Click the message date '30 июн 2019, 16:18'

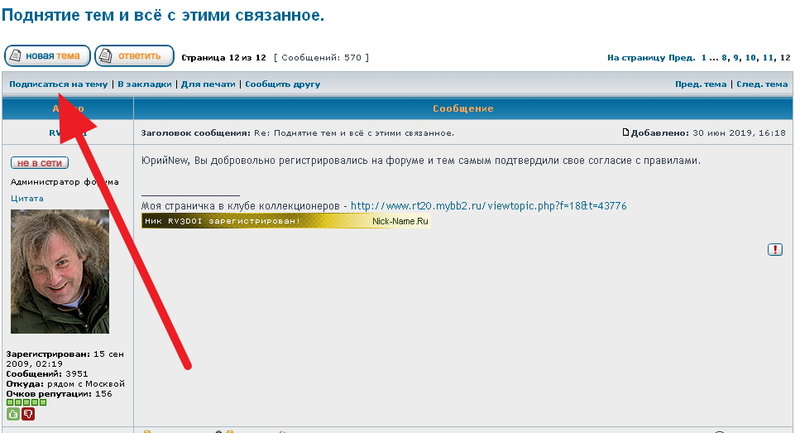[x=739, y=133]
